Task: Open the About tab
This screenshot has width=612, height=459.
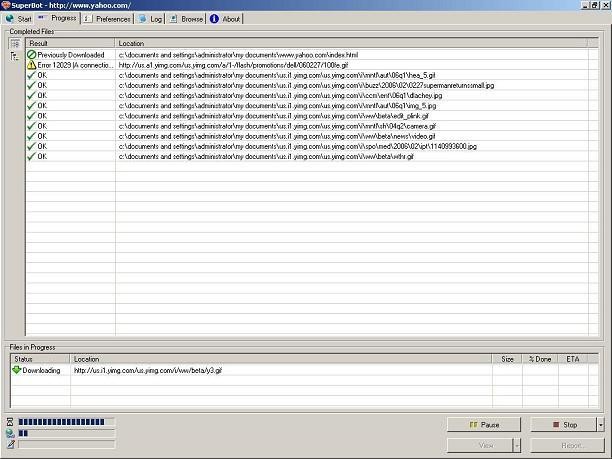Action: point(225,19)
